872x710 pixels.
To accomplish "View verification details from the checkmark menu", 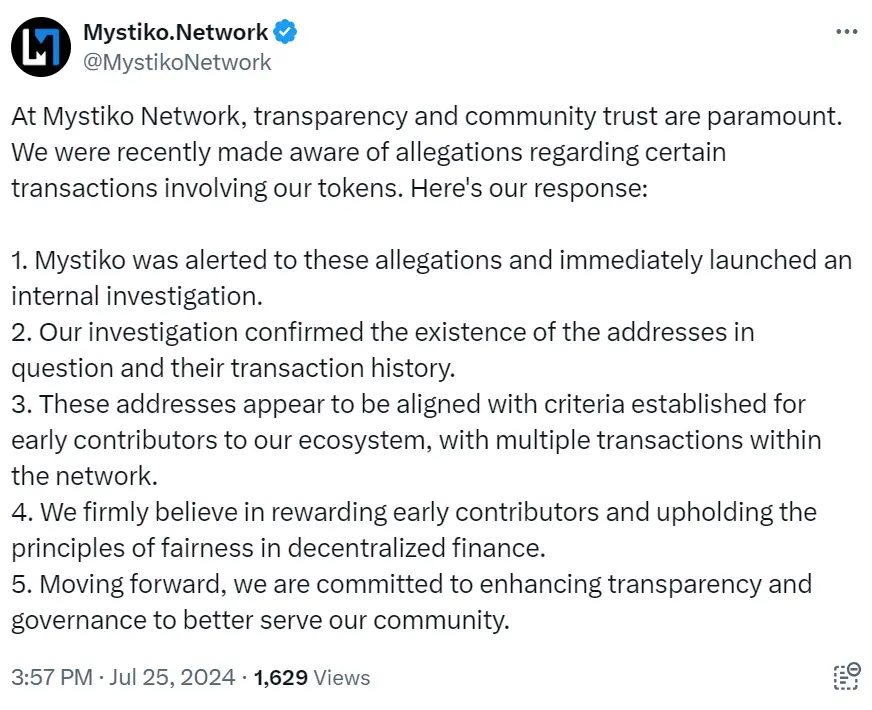I will point(283,31).
